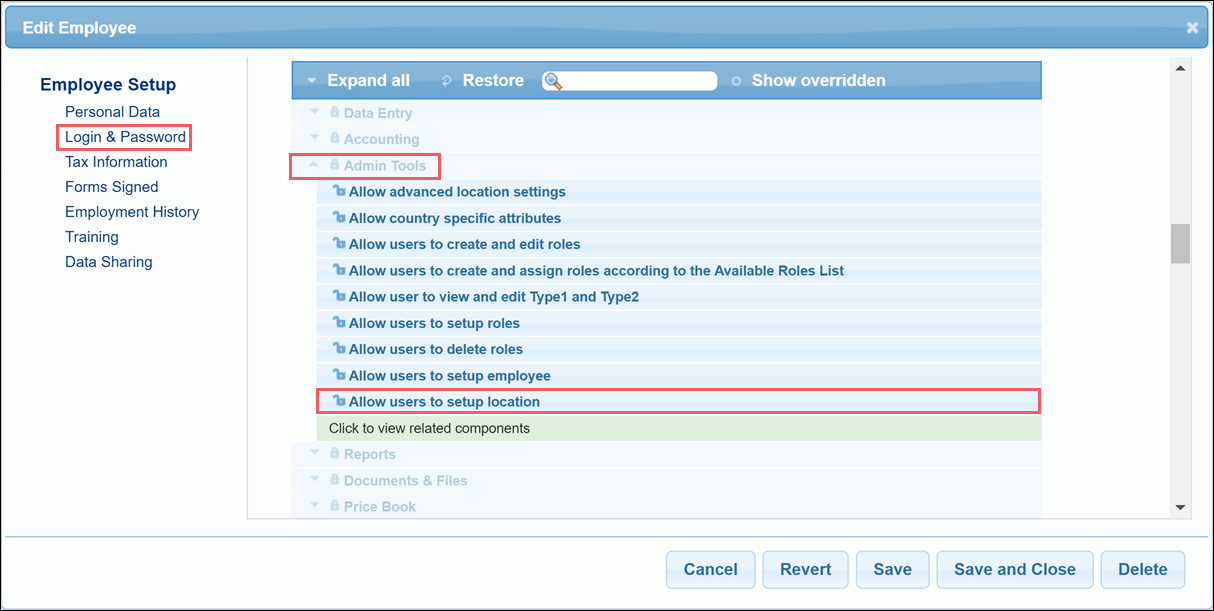The image size is (1214, 611).
Task: Click the vertical scrollbar thumb
Action: [1180, 243]
